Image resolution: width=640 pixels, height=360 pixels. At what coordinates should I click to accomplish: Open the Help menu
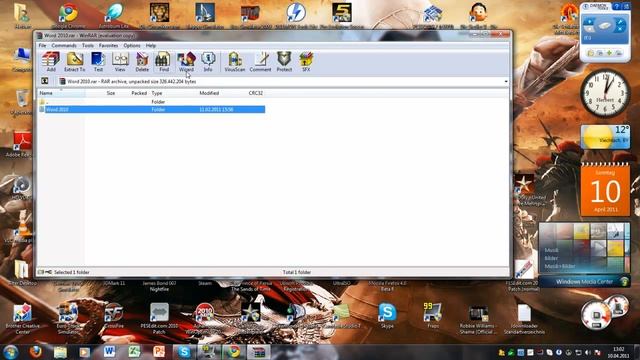tap(151, 45)
